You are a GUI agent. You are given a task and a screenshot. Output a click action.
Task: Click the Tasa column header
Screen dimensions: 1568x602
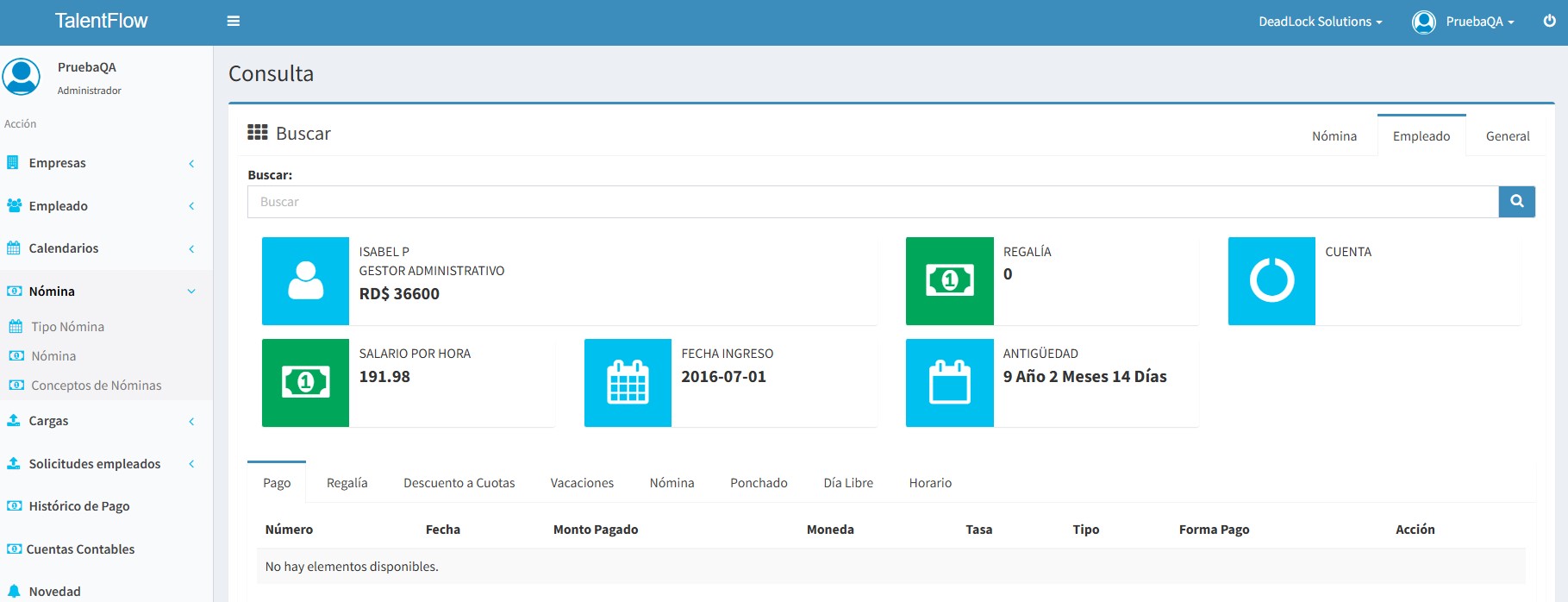(x=978, y=529)
